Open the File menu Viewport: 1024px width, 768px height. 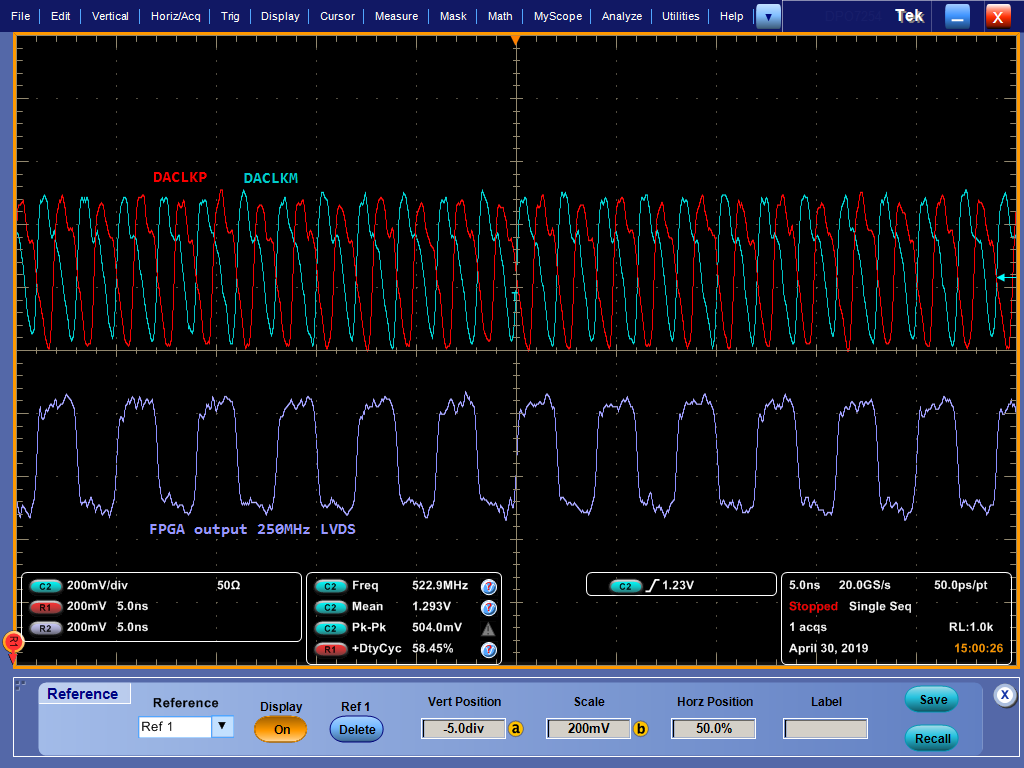pyautogui.click(x=20, y=16)
